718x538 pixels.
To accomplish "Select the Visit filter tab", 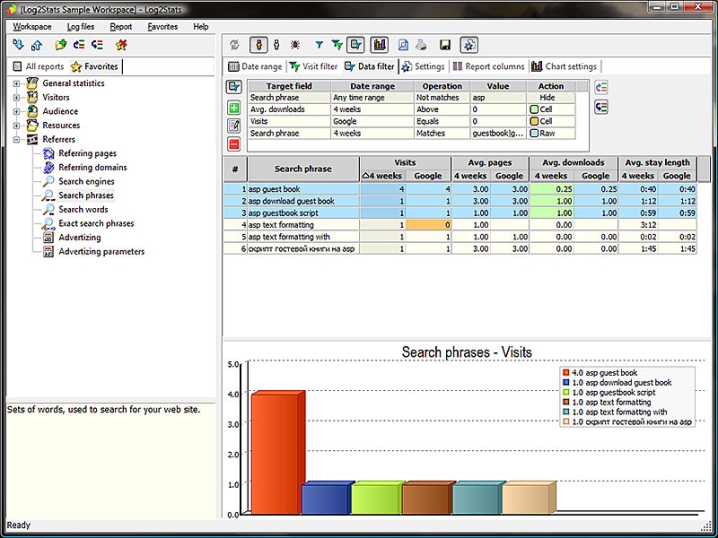I will [313, 67].
